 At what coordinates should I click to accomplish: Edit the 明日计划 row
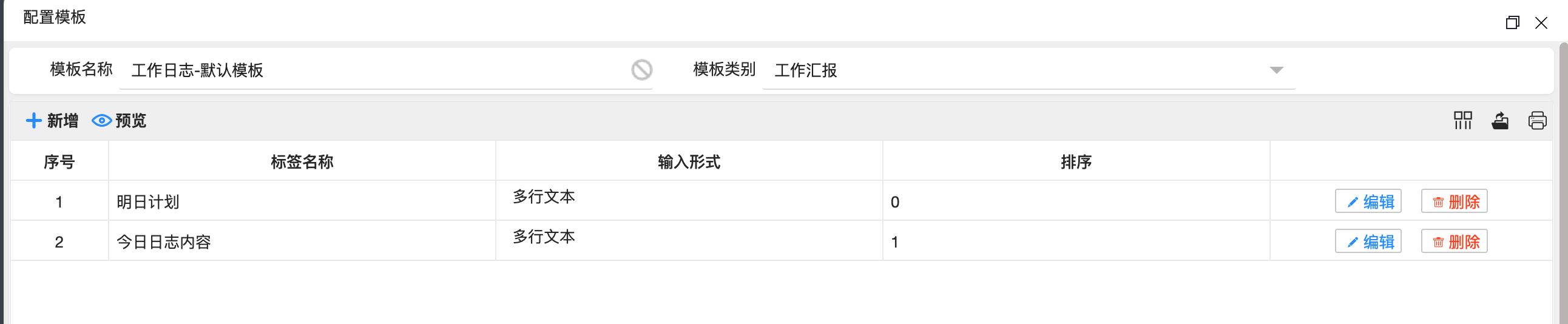point(1368,201)
